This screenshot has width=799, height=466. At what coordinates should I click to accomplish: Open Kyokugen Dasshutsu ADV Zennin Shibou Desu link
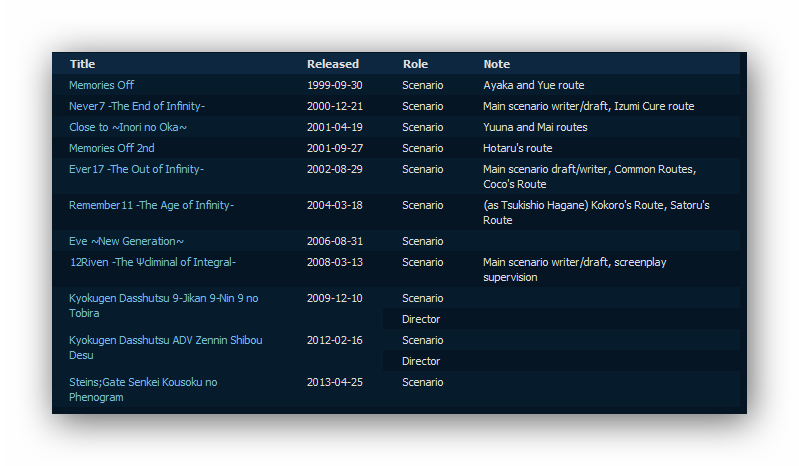coord(166,347)
